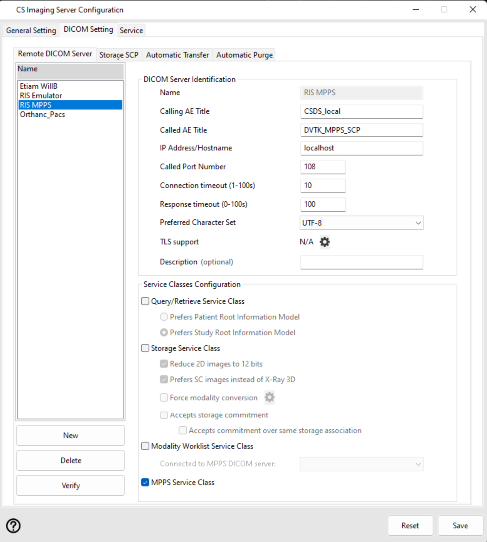The width and height of the screenshot is (487, 542).
Task: Enable Query/Retrieve Service Class checkbox
Action: 145,301
